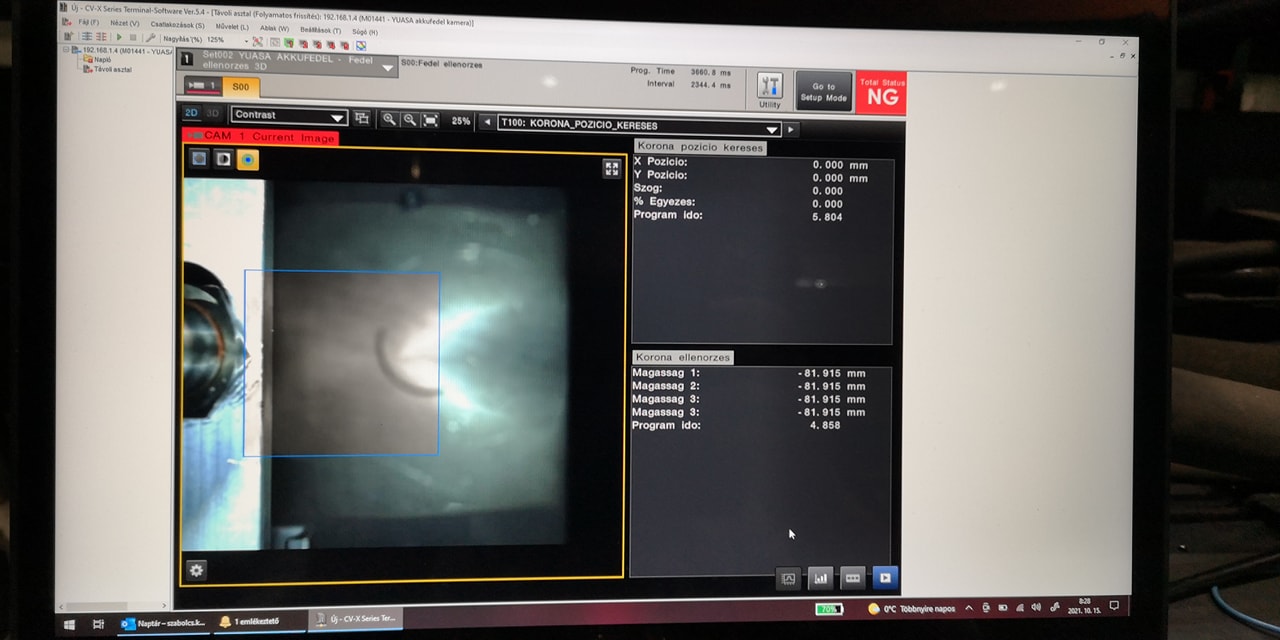Viewport: 1280px width, 640px height.
Task: Select Távoli asztal in the tree
Action: point(111,70)
